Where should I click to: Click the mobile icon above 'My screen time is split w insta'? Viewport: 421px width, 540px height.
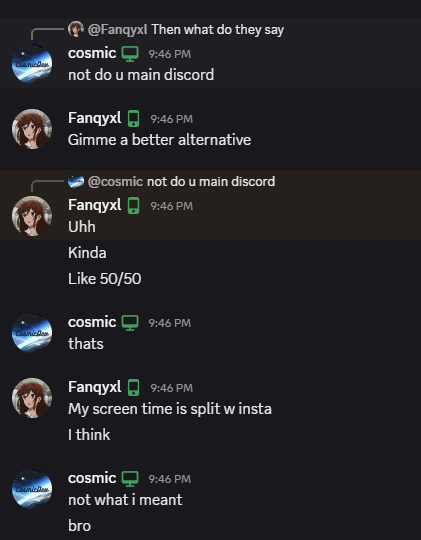click(134, 387)
